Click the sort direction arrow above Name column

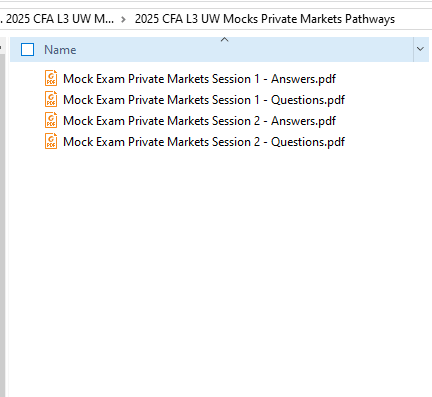pyautogui.click(x=225, y=40)
